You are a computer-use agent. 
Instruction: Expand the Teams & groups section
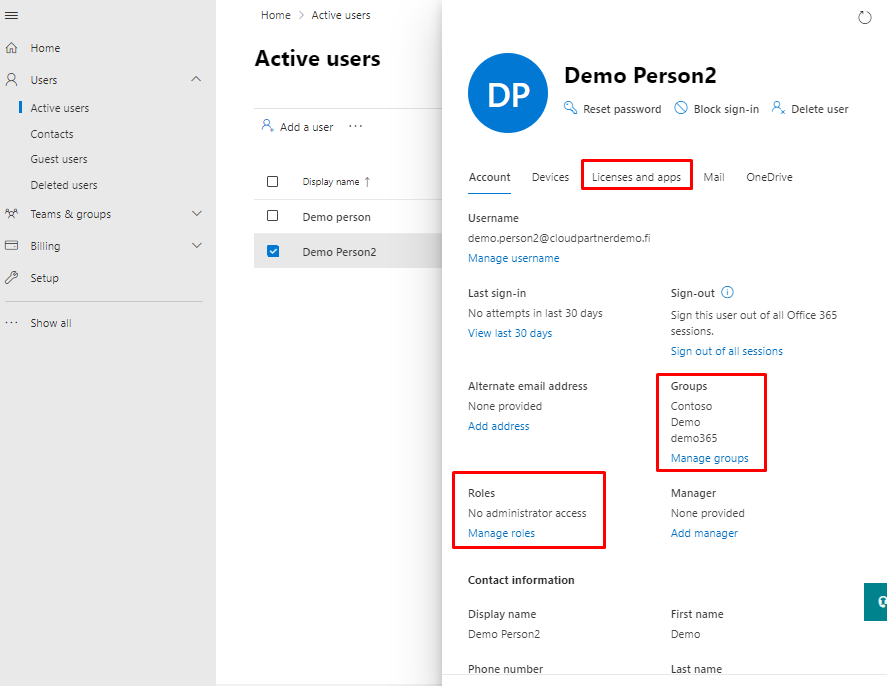(196, 214)
